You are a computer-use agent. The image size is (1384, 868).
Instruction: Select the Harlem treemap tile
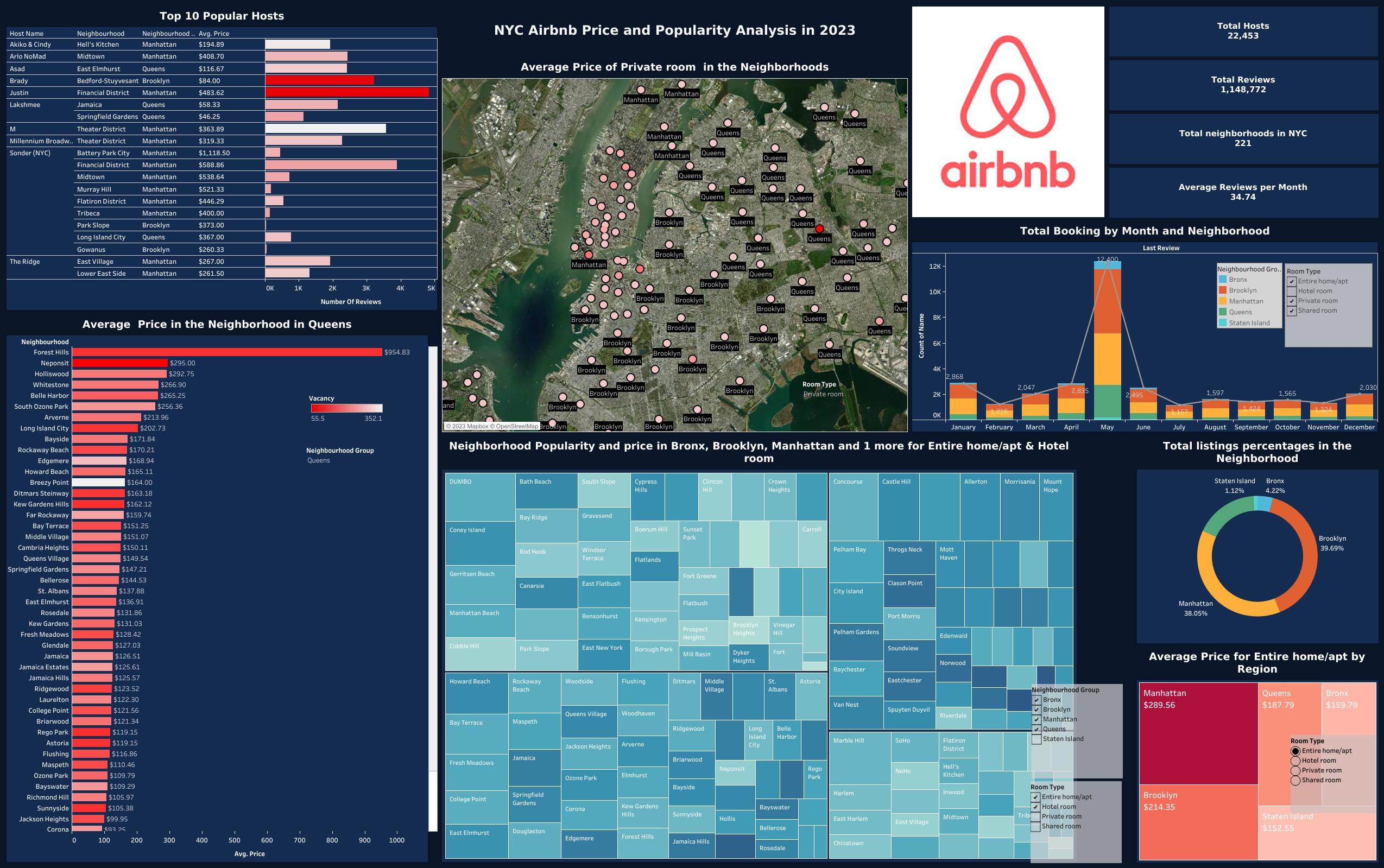(860, 797)
